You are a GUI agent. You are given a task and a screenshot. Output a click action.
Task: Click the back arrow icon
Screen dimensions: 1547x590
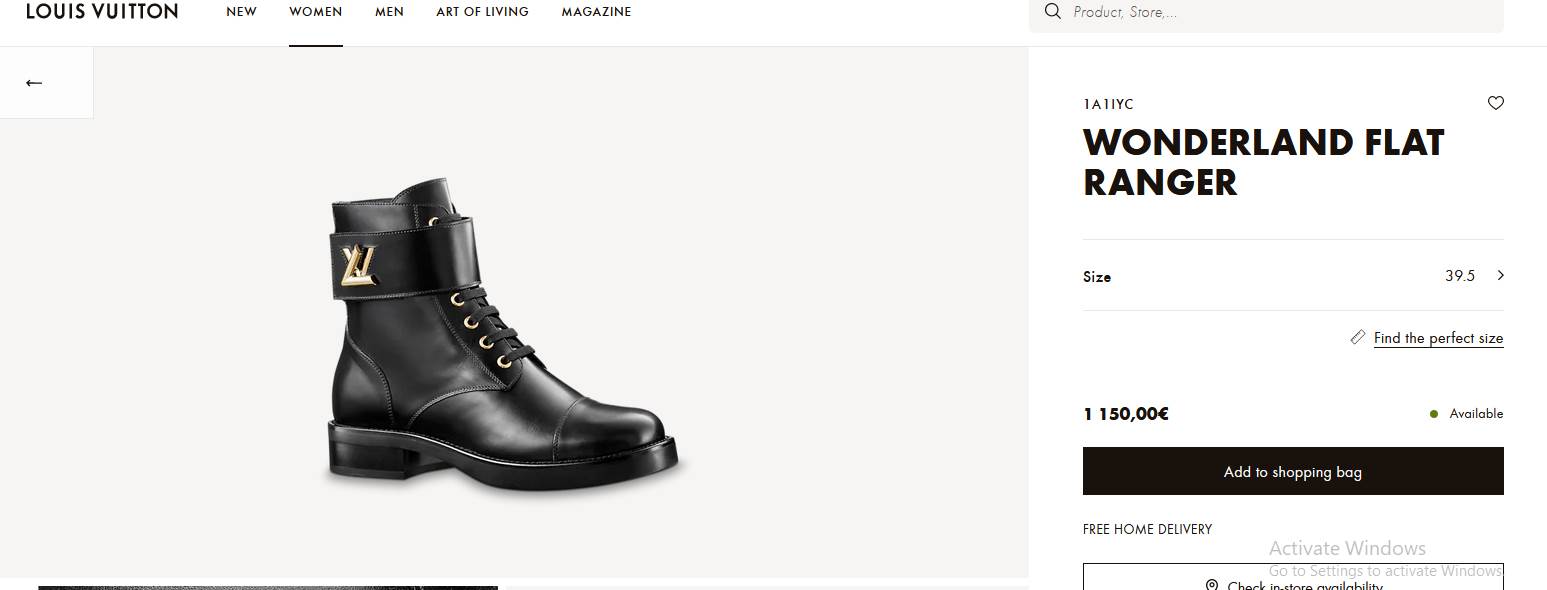pyautogui.click(x=34, y=83)
